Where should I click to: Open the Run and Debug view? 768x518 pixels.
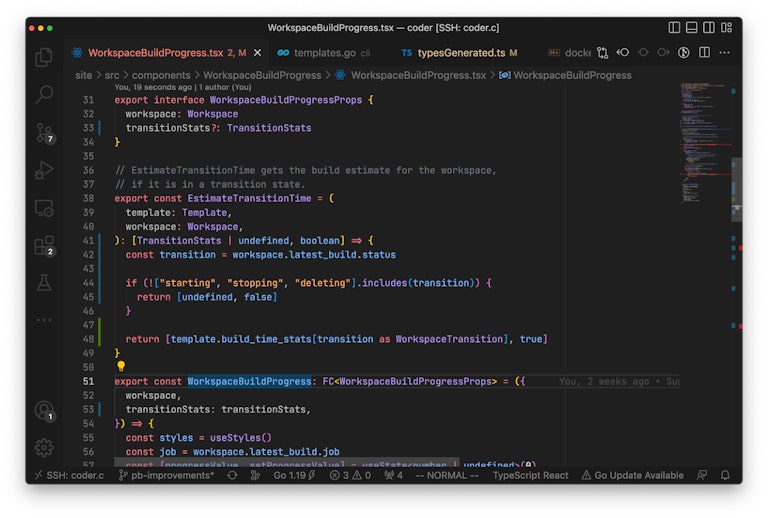point(44,170)
